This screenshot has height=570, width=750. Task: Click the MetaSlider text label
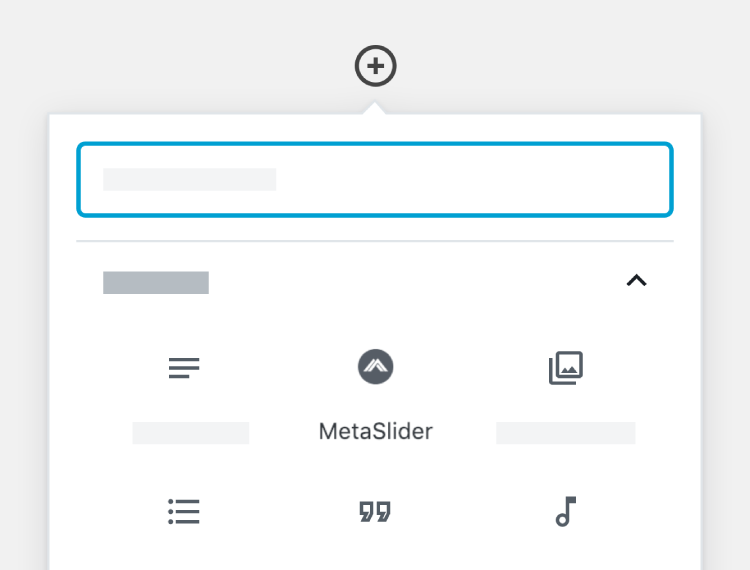(376, 432)
